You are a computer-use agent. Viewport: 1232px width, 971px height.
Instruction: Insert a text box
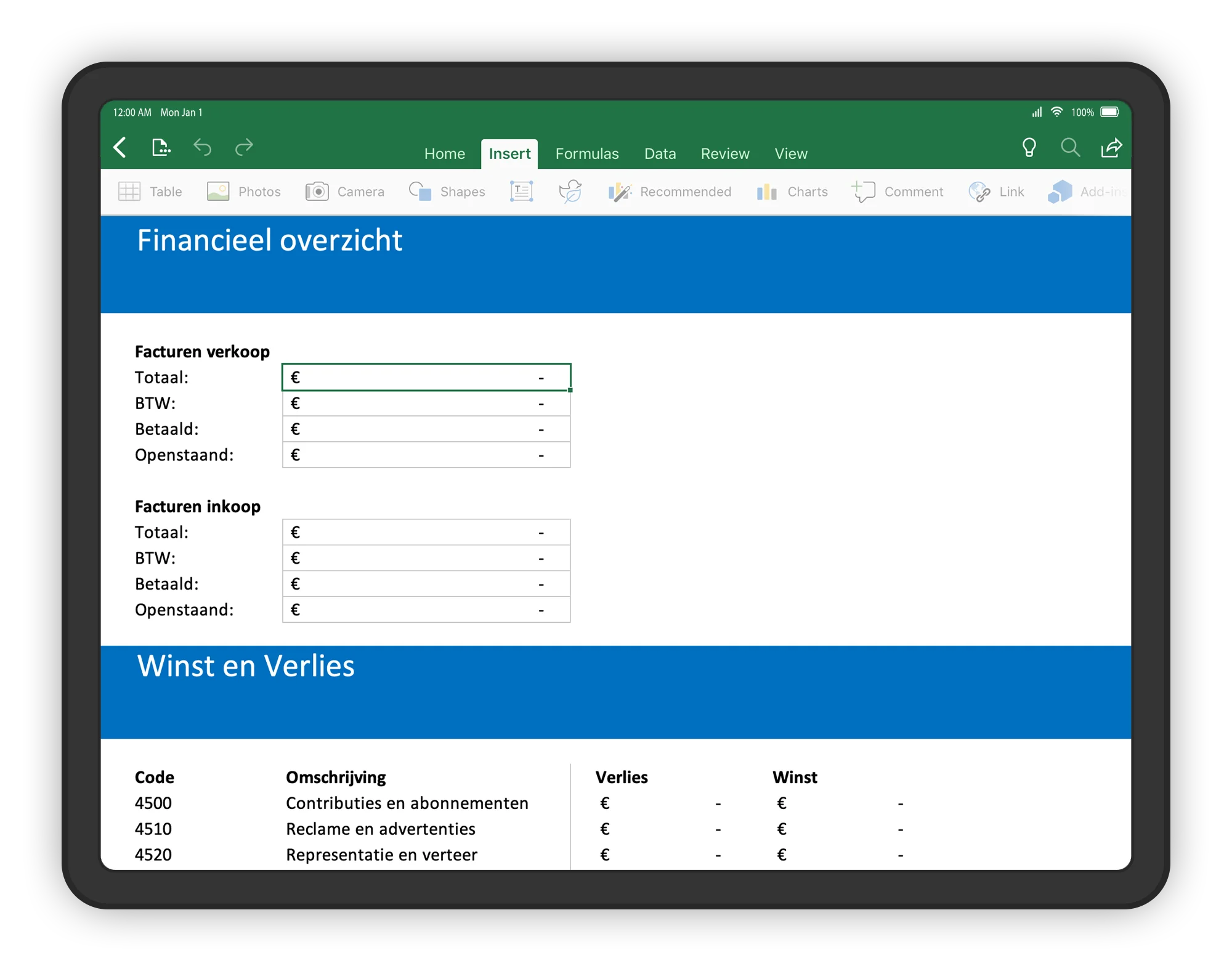click(521, 192)
